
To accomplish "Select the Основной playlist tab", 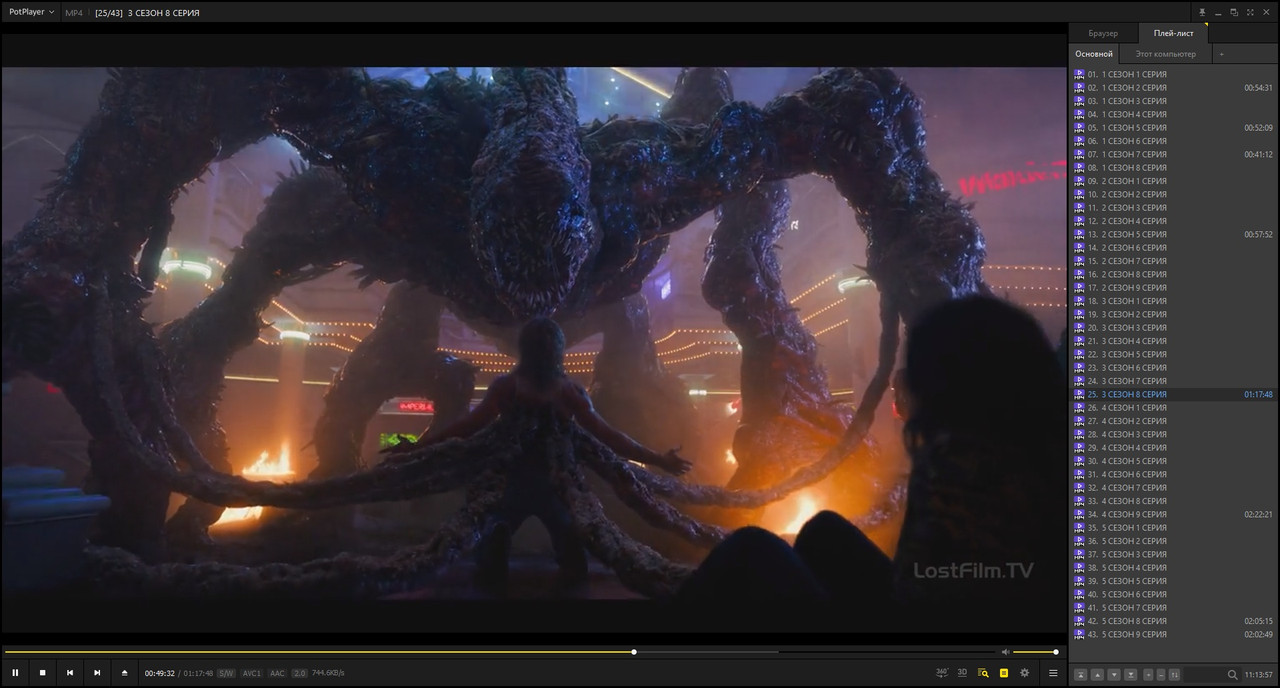I will pyautogui.click(x=1094, y=54).
